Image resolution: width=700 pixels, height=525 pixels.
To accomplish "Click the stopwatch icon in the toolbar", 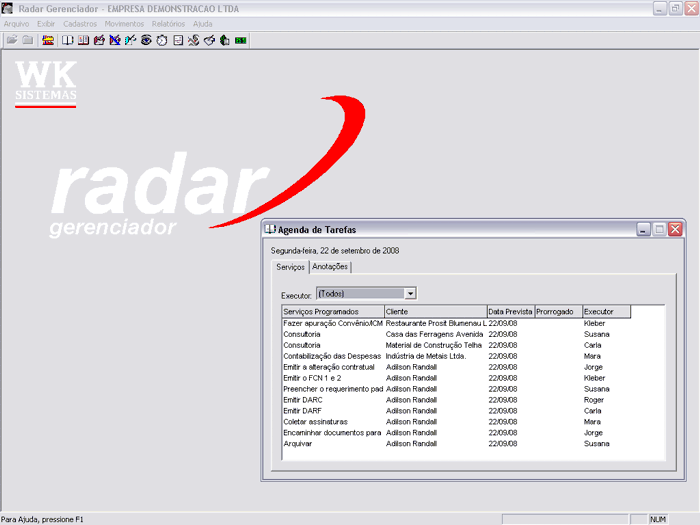I will tap(162, 40).
